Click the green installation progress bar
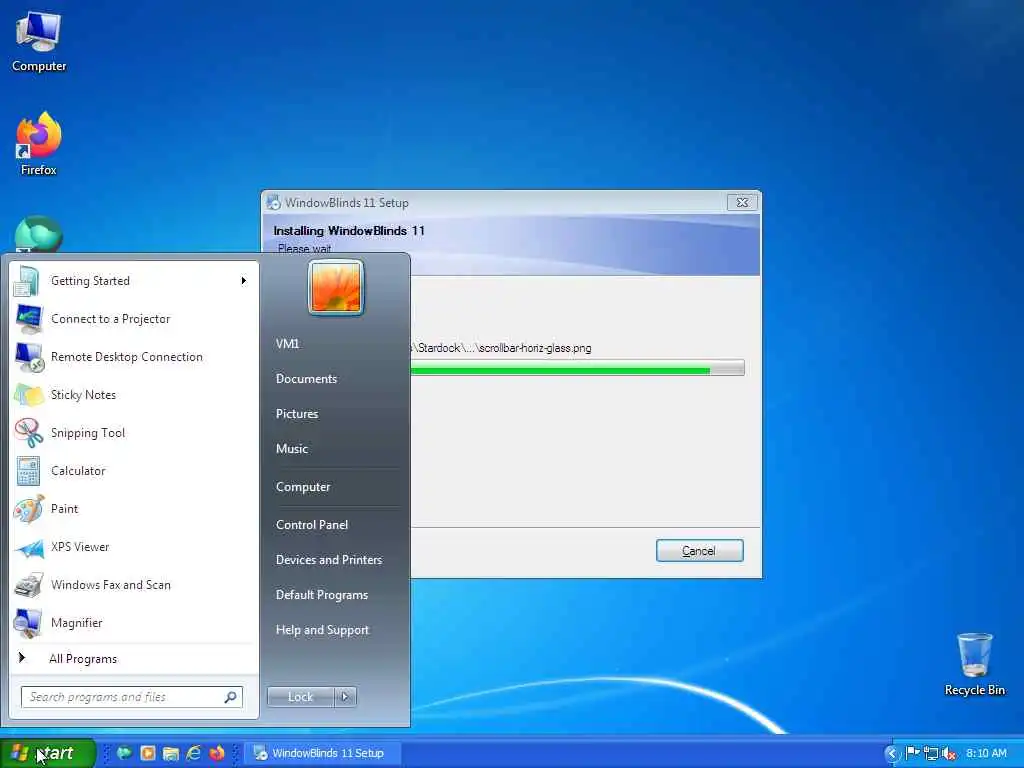 (x=577, y=368)
